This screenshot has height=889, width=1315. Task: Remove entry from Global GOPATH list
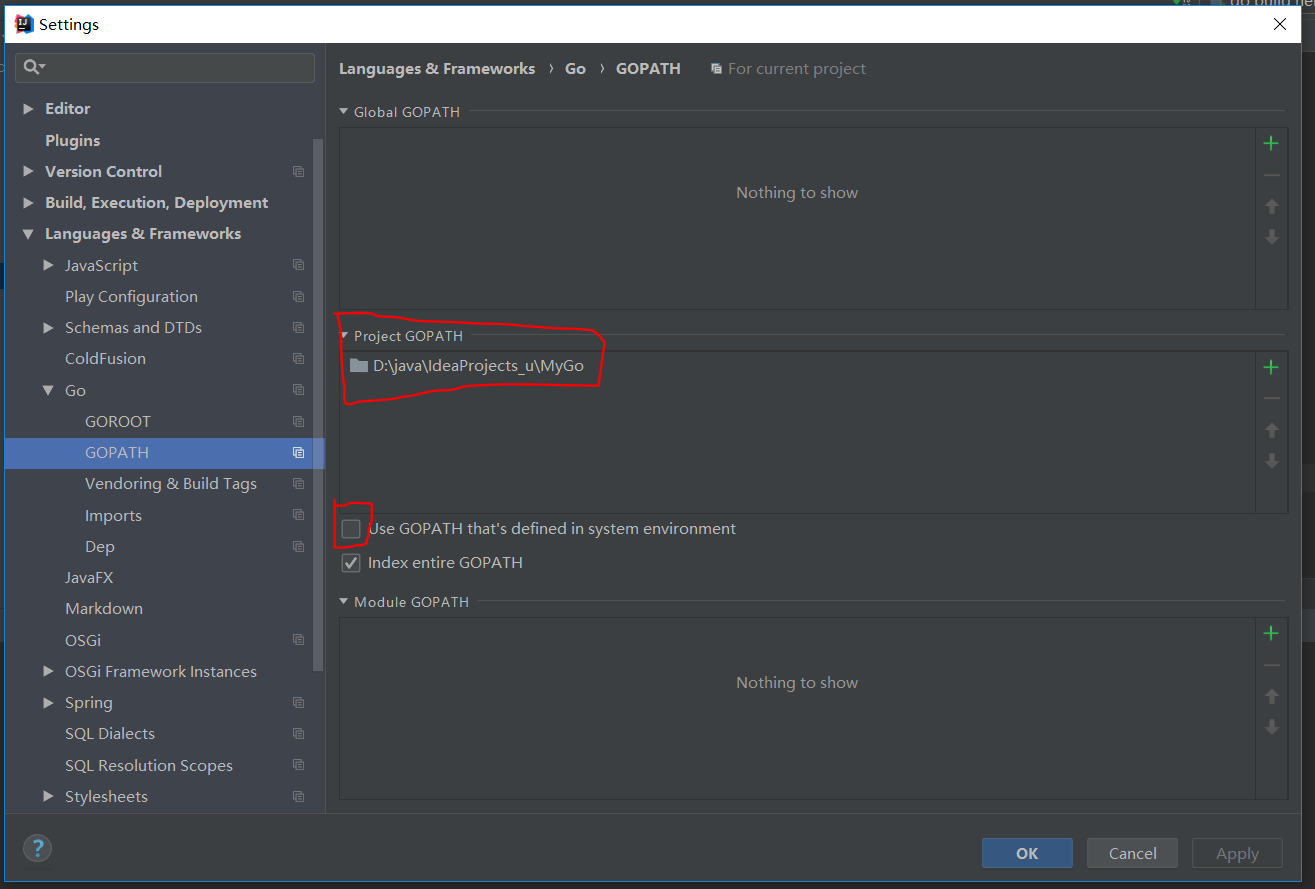[1271, 175]
